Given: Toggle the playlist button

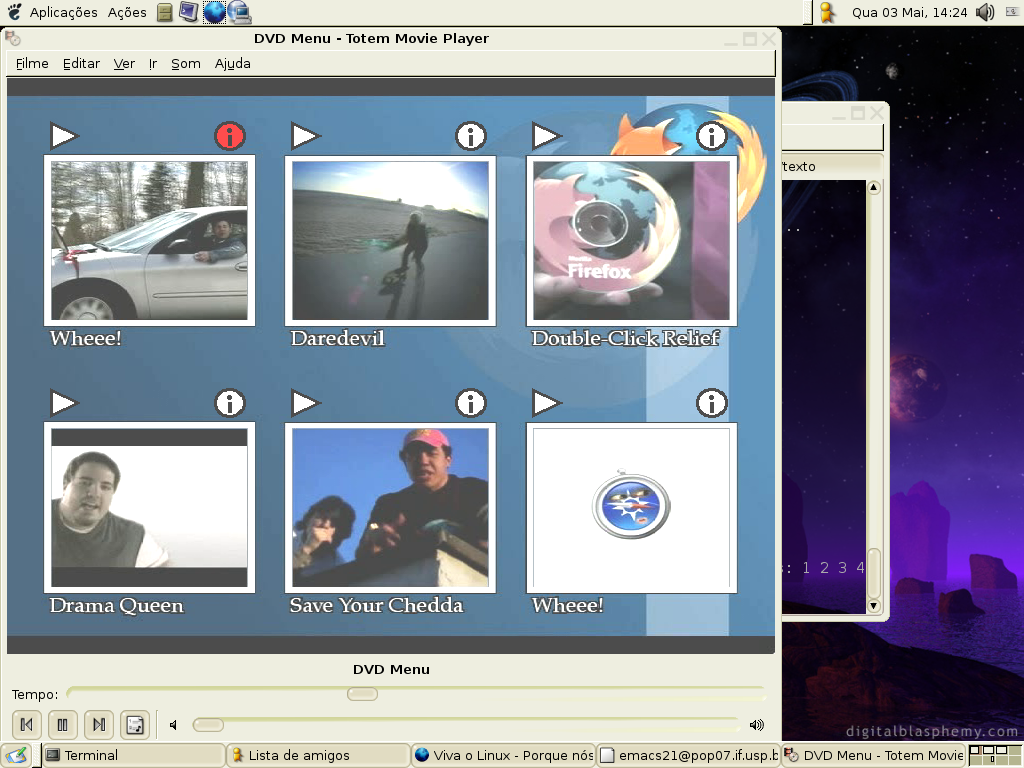Looking at the screenshot, I should pyautogui.click(x=135, y=725).
